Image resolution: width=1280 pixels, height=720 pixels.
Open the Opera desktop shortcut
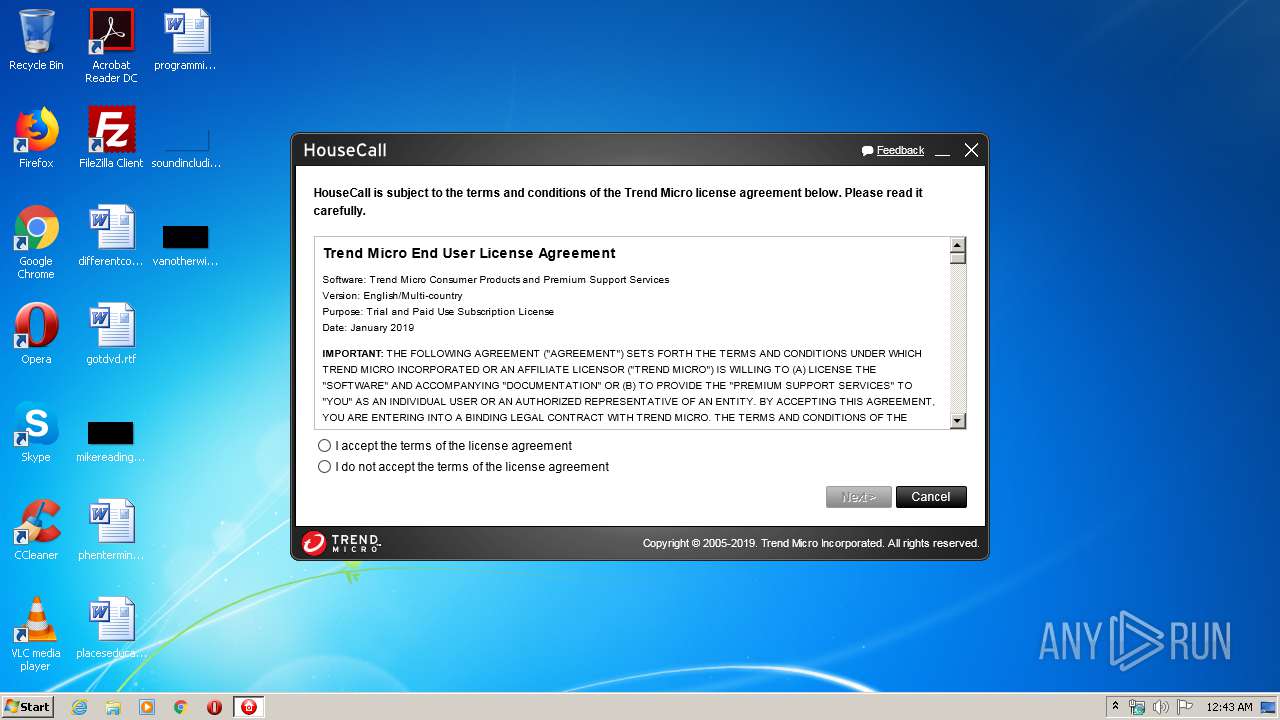coord(36,334)
